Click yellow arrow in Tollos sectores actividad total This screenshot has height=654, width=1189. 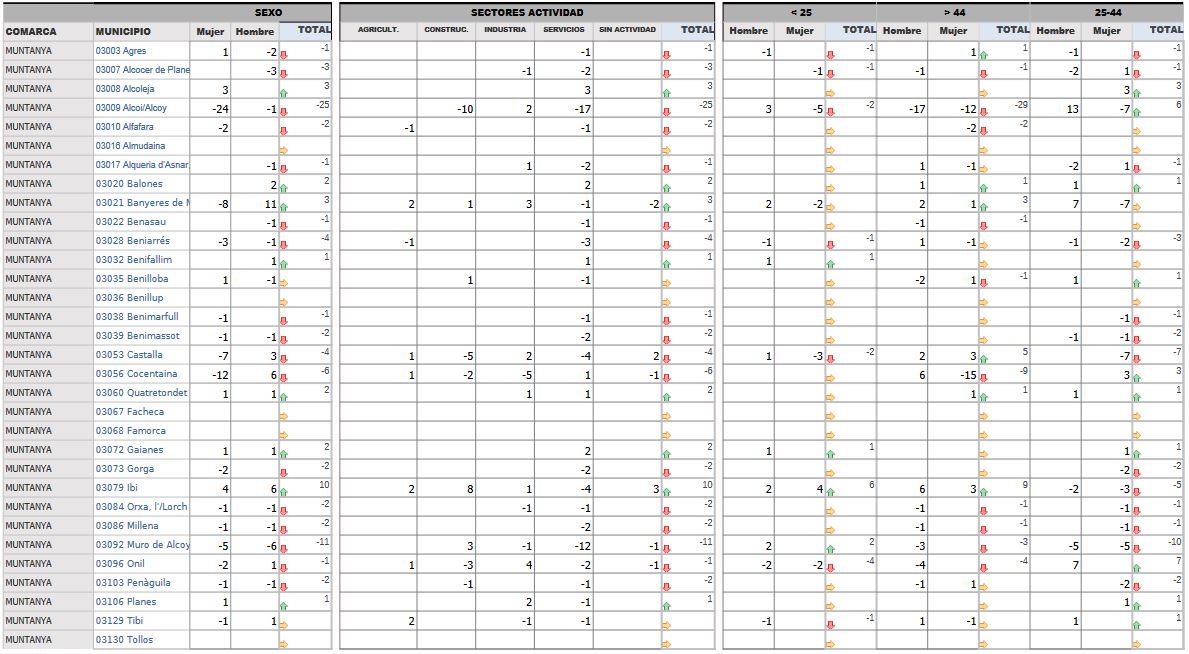(x=666, y=644)
